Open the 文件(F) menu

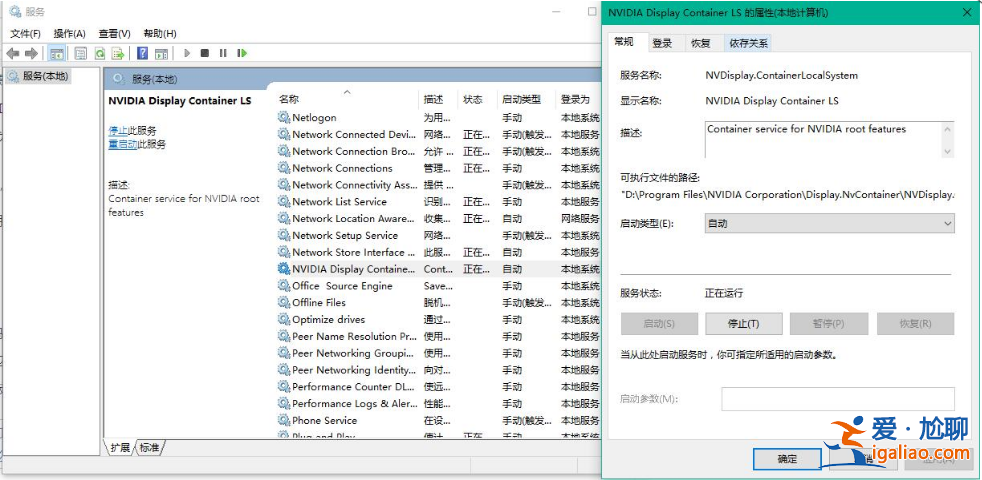pos(26,33)
